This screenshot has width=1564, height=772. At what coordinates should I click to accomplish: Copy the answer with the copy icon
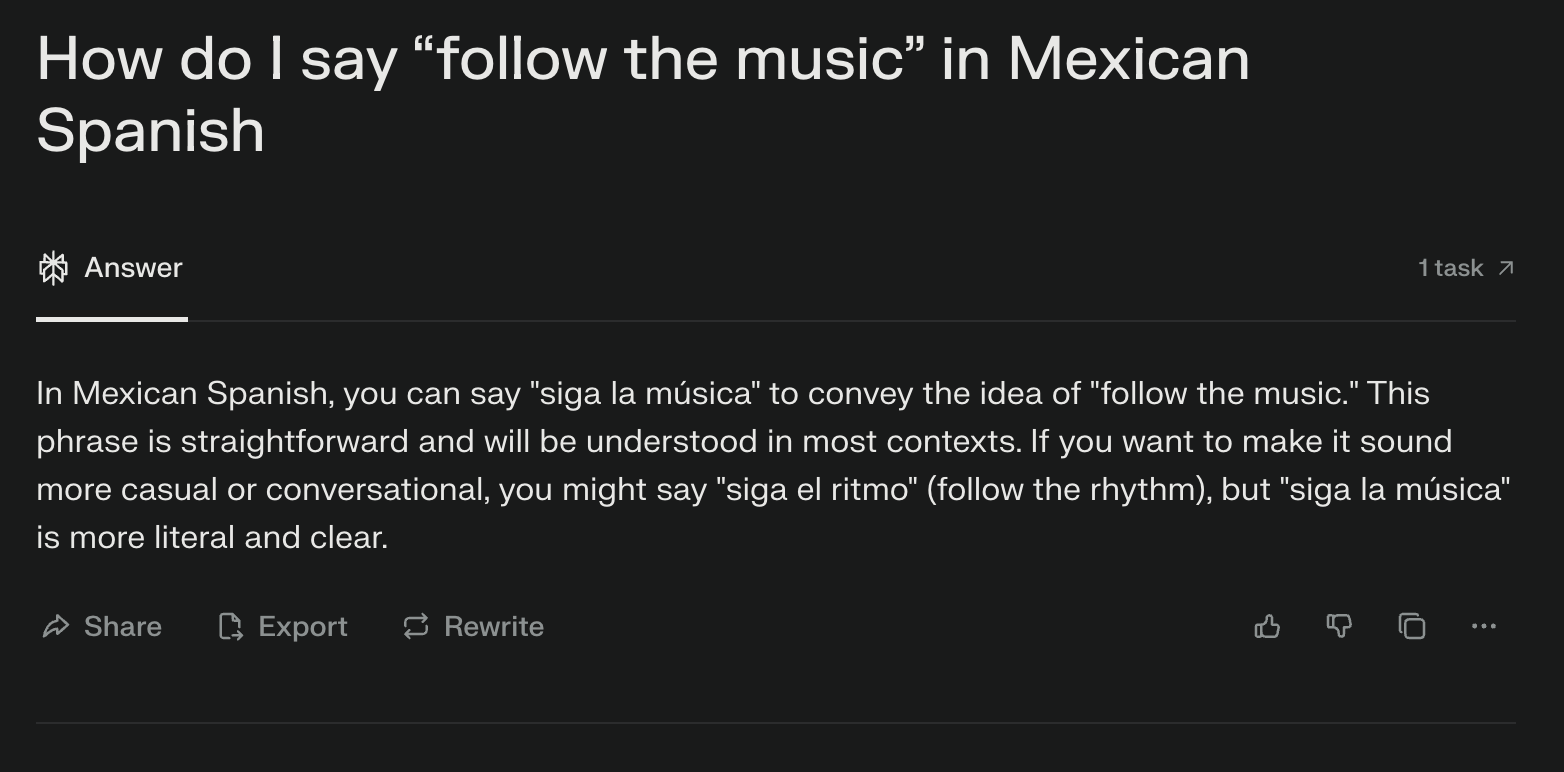pos(1411,626)
